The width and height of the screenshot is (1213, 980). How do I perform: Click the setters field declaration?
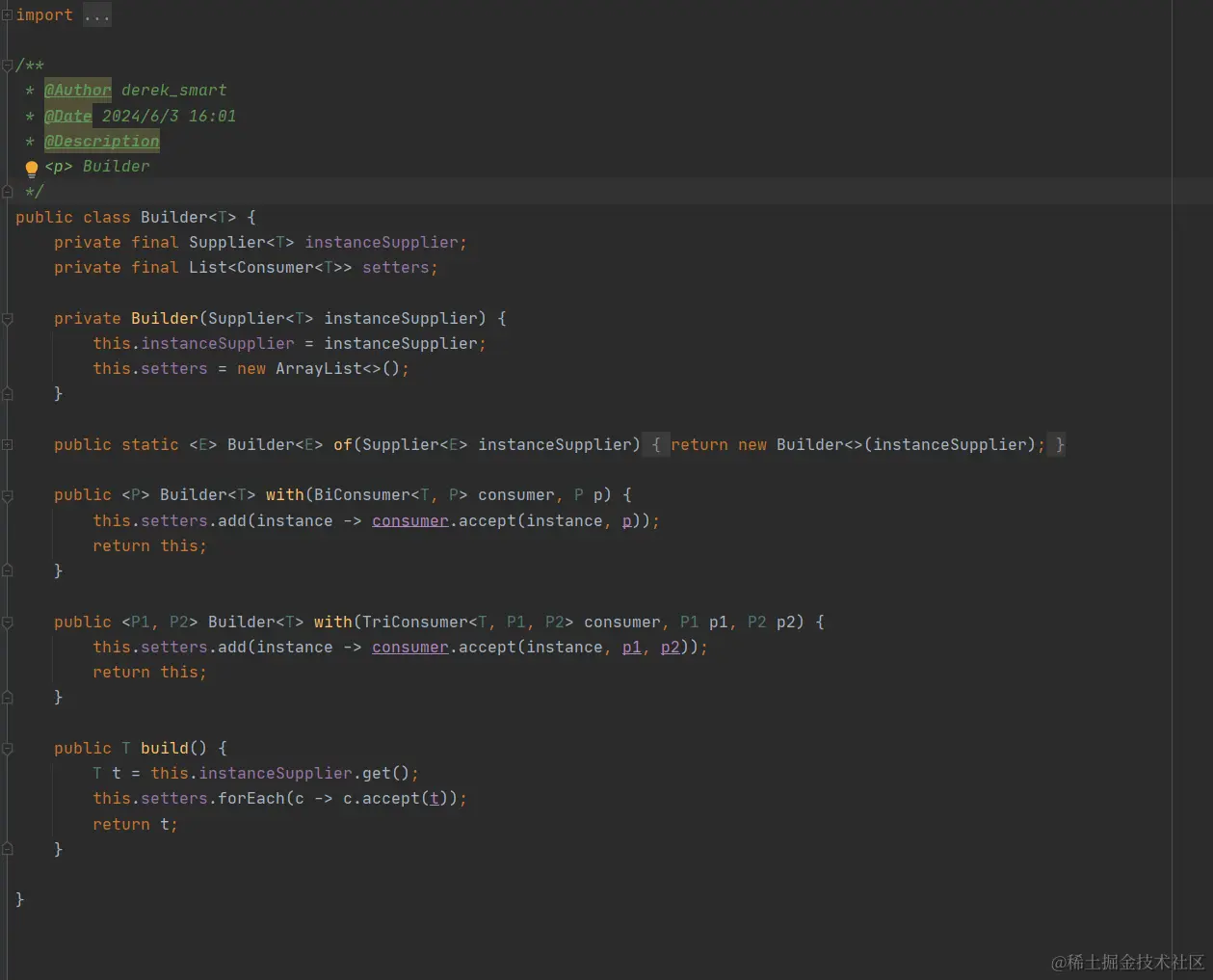(396, 267)
